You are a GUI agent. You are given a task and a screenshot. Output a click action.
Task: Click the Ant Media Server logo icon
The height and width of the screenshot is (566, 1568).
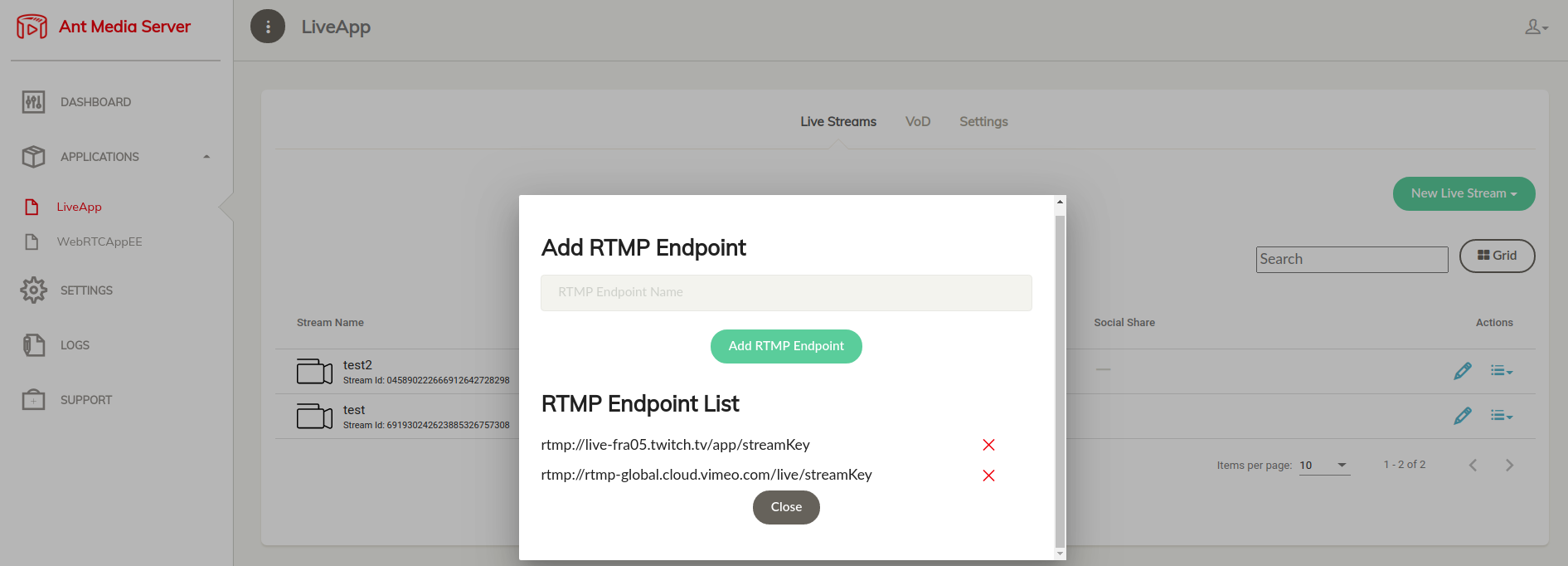coord(32,27)
